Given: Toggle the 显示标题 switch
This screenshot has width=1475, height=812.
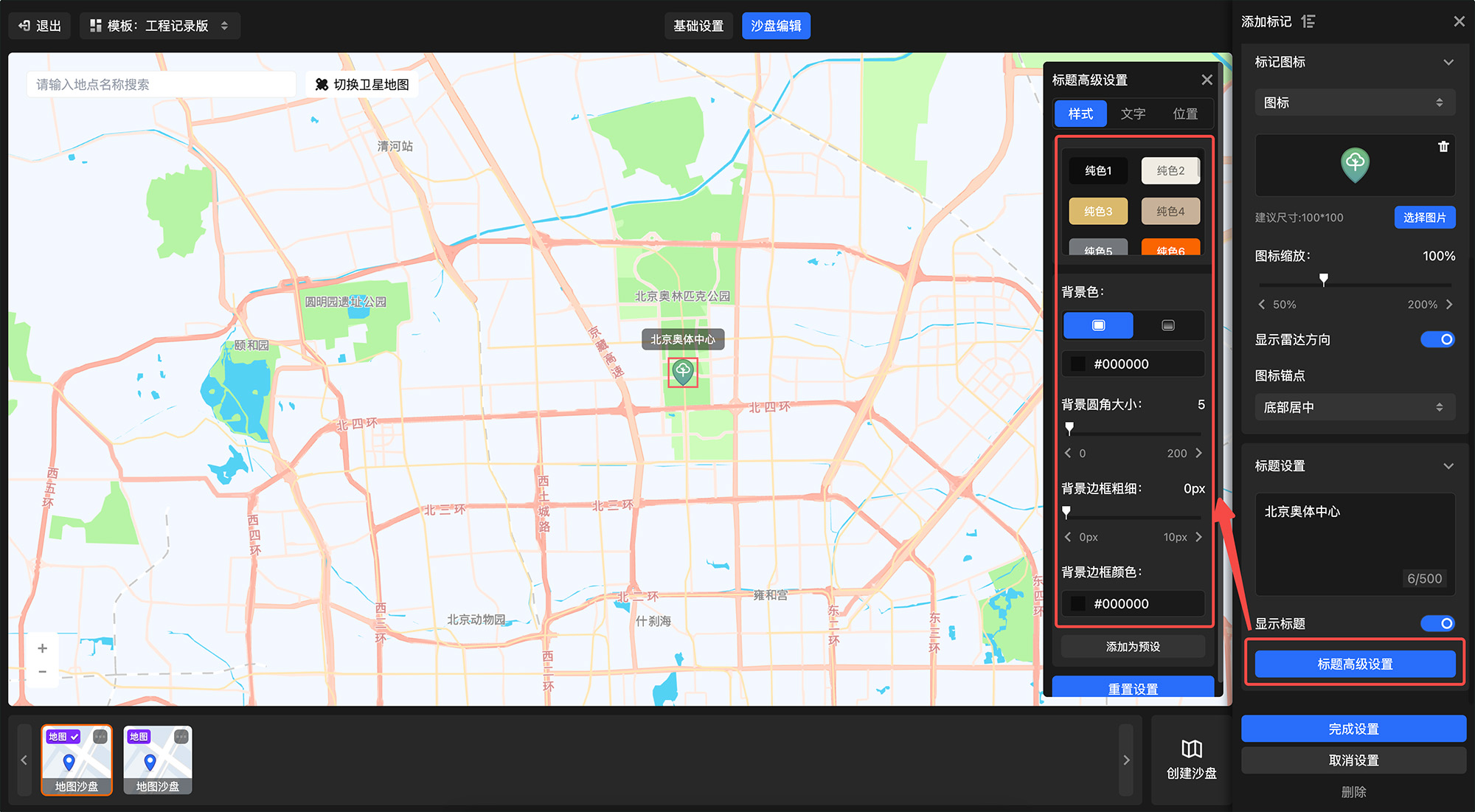Looking at the screenshot, I should (x=1437, y=623).
